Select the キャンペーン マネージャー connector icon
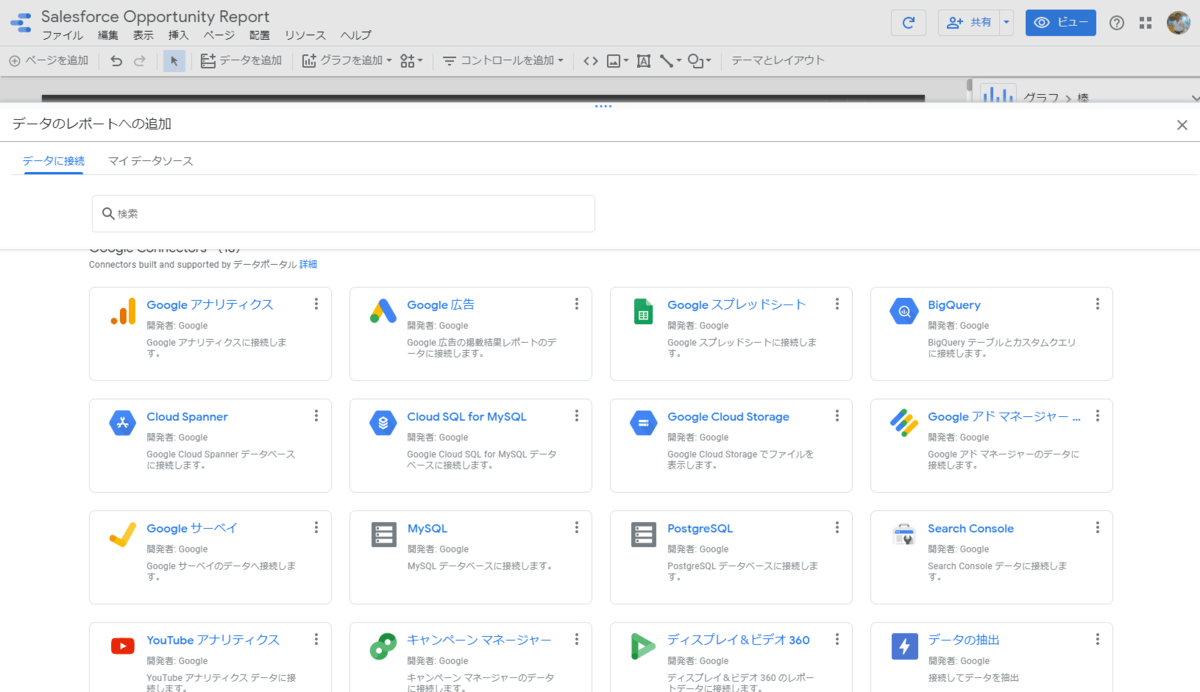This screenshot has width=1200, height=692. [x=383, y=647]
